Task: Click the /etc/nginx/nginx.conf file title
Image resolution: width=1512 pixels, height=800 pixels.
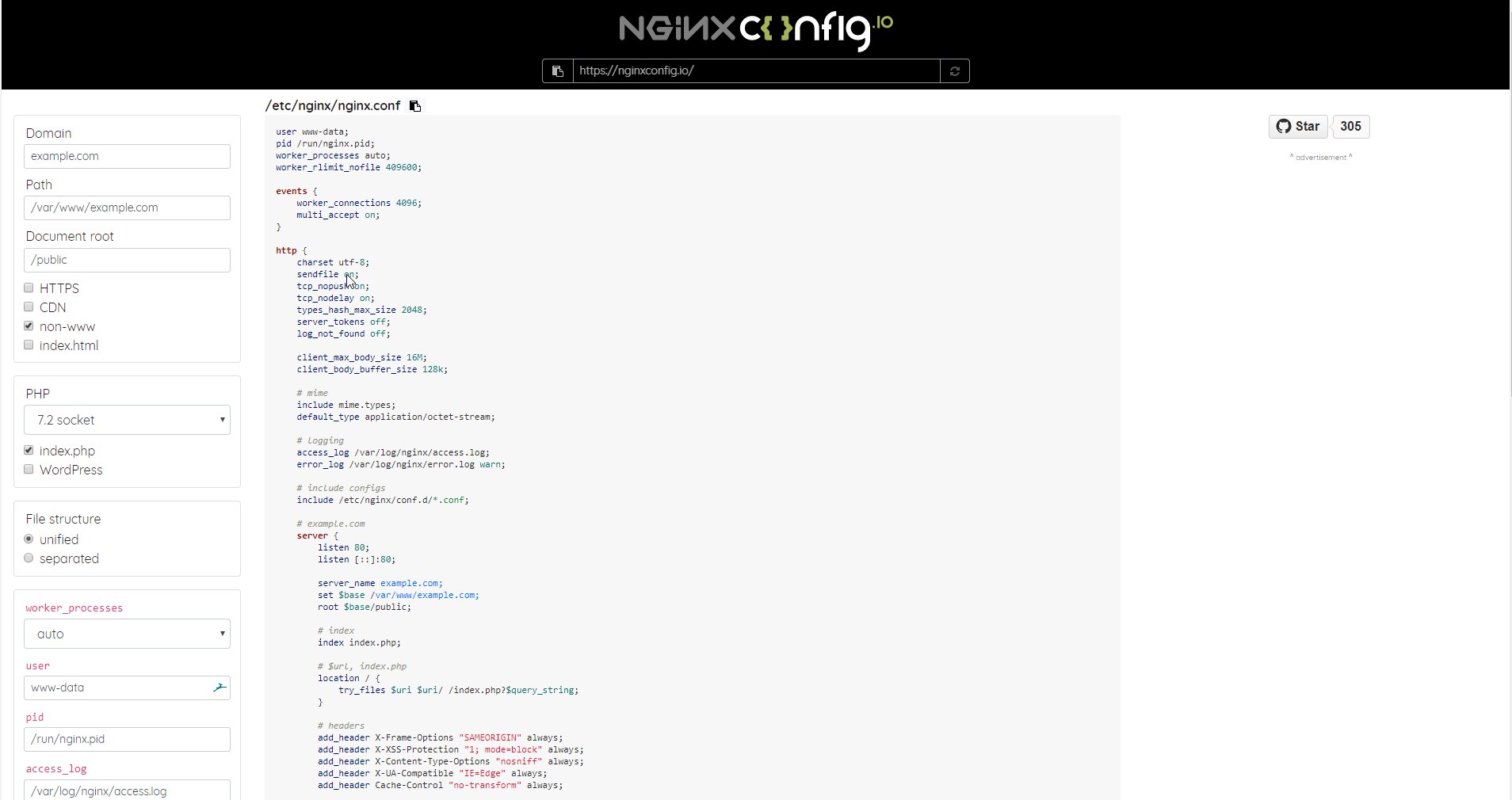Action: [x=333, y=105]
